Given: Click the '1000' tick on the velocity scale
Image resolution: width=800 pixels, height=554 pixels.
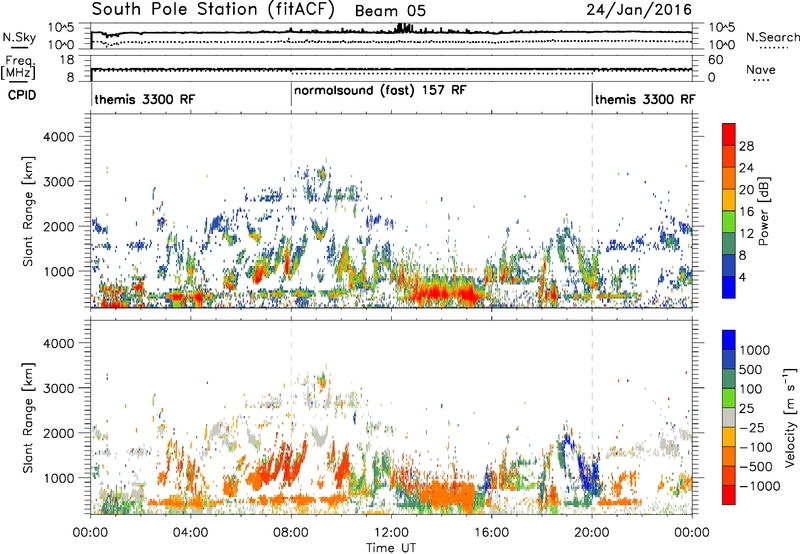Looking at the screenshot, I should coord(754,350).
